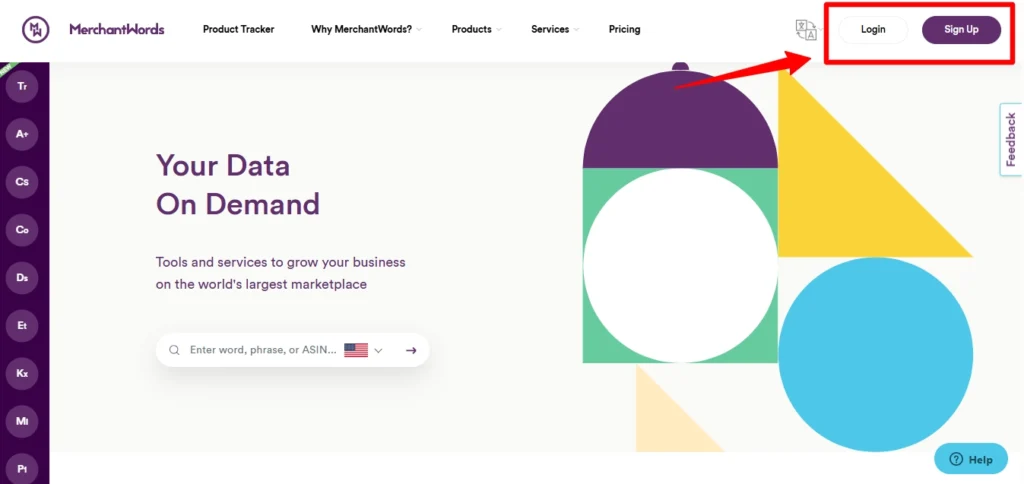The height and width of the screenshot is (484, 1024).
Task: Open the Tr sidebar tool
Action: point(22,86)
